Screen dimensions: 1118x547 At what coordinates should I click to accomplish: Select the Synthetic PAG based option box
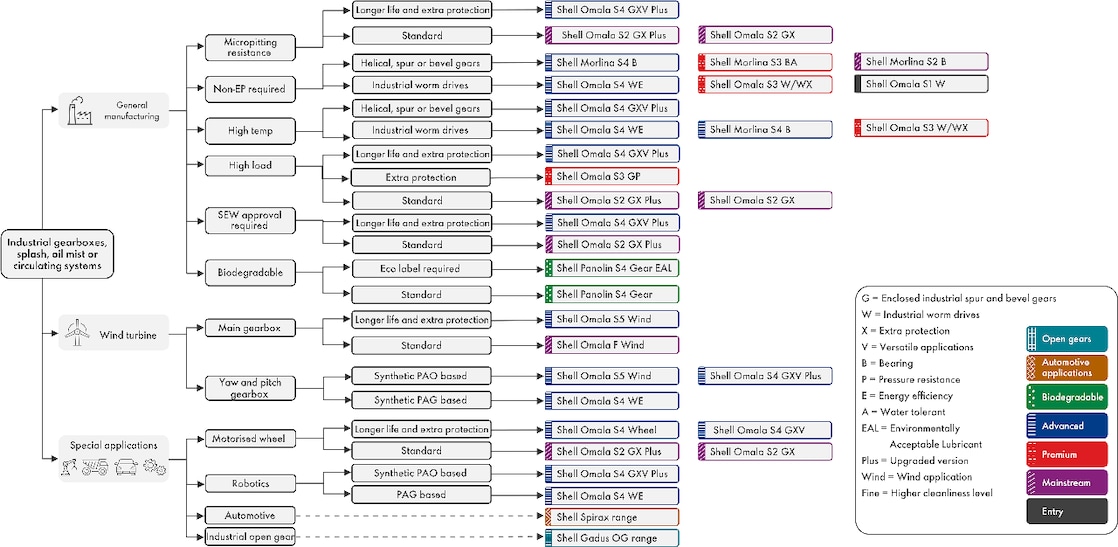421,400
